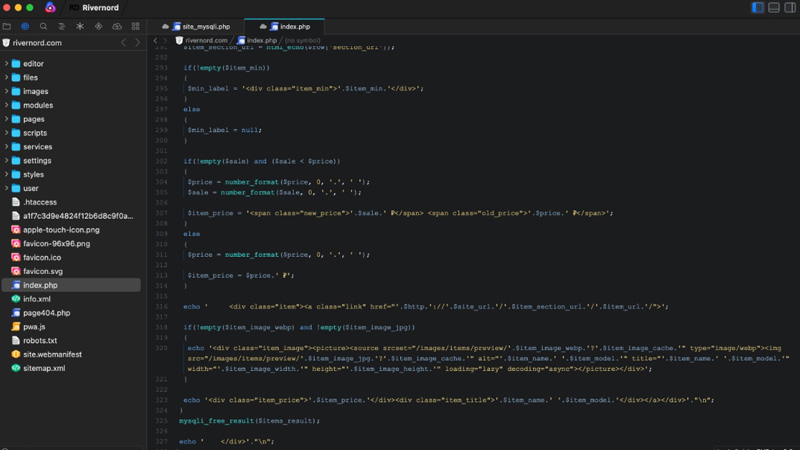The height and width of the screenshot is (450, 800).
Task: Navigate forward in editor history
Action: [165, 40]
